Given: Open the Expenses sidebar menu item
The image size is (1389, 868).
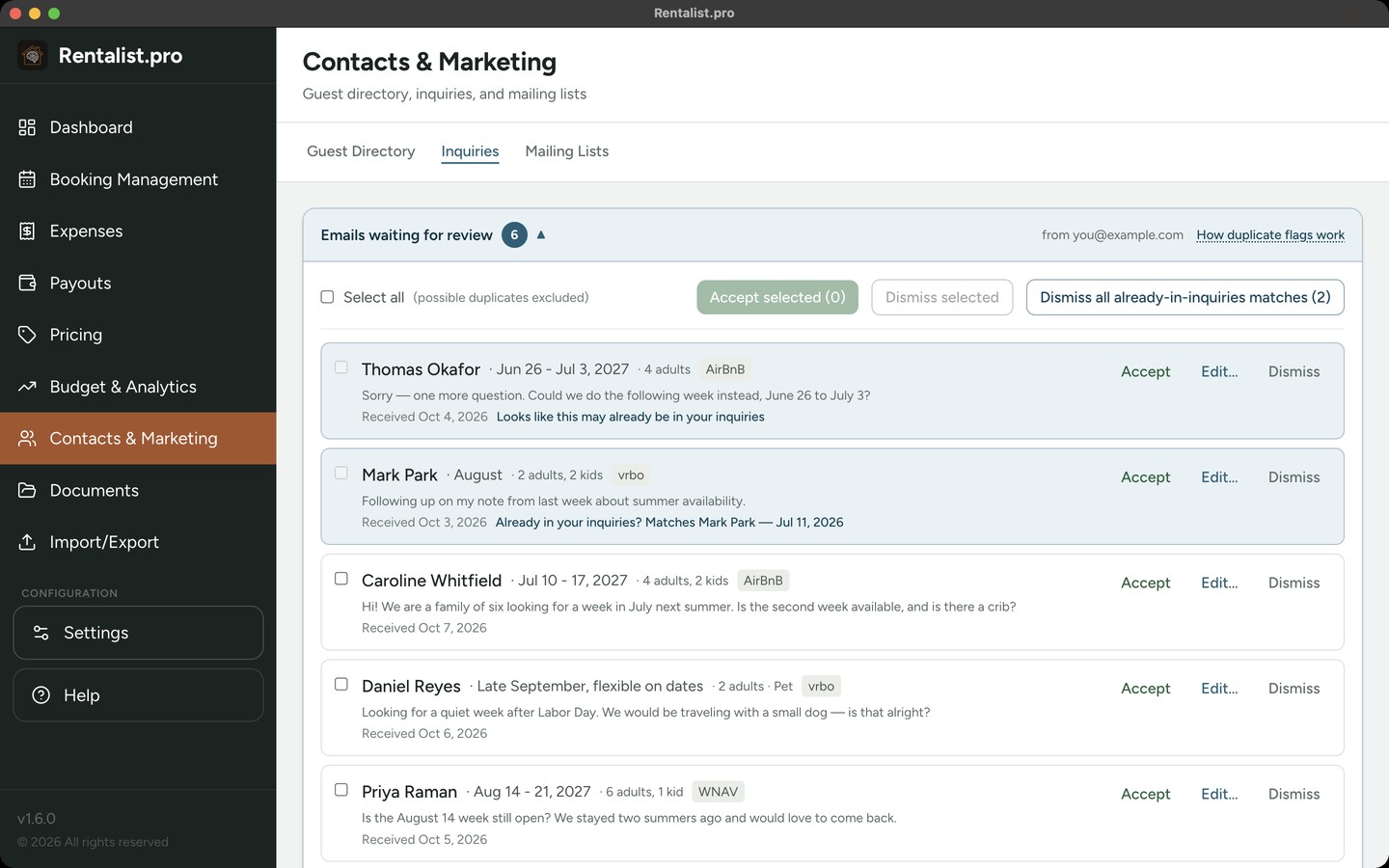Looking at the screenshot, I should [x=138, y=231].
